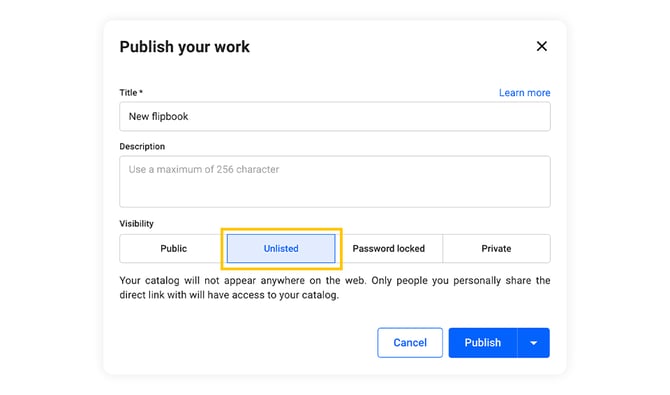Screen dimensions: 670x395
Task: Switch visibility to Private
Action: pyautogui.click(x=497, y=248)
